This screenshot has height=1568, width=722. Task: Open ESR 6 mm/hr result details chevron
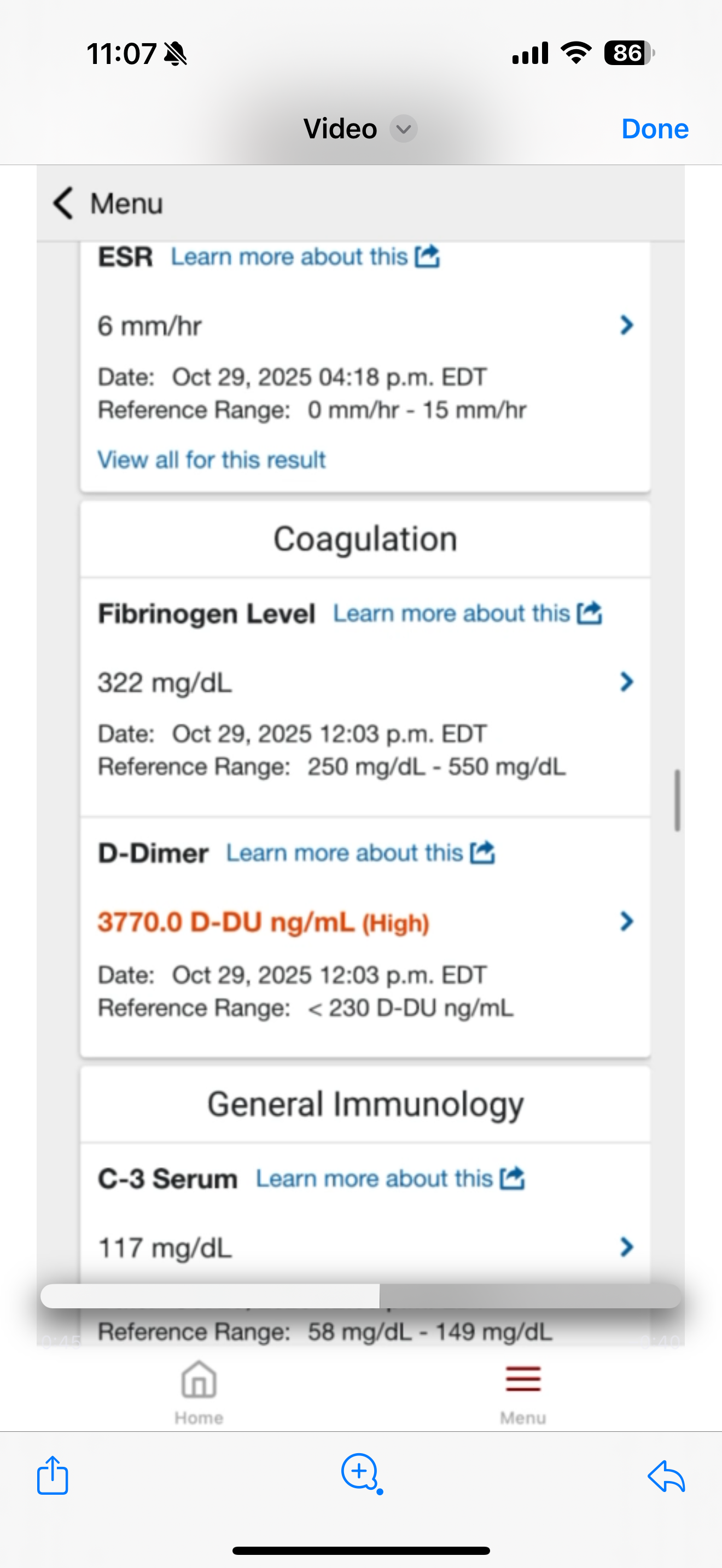[626, 325]
